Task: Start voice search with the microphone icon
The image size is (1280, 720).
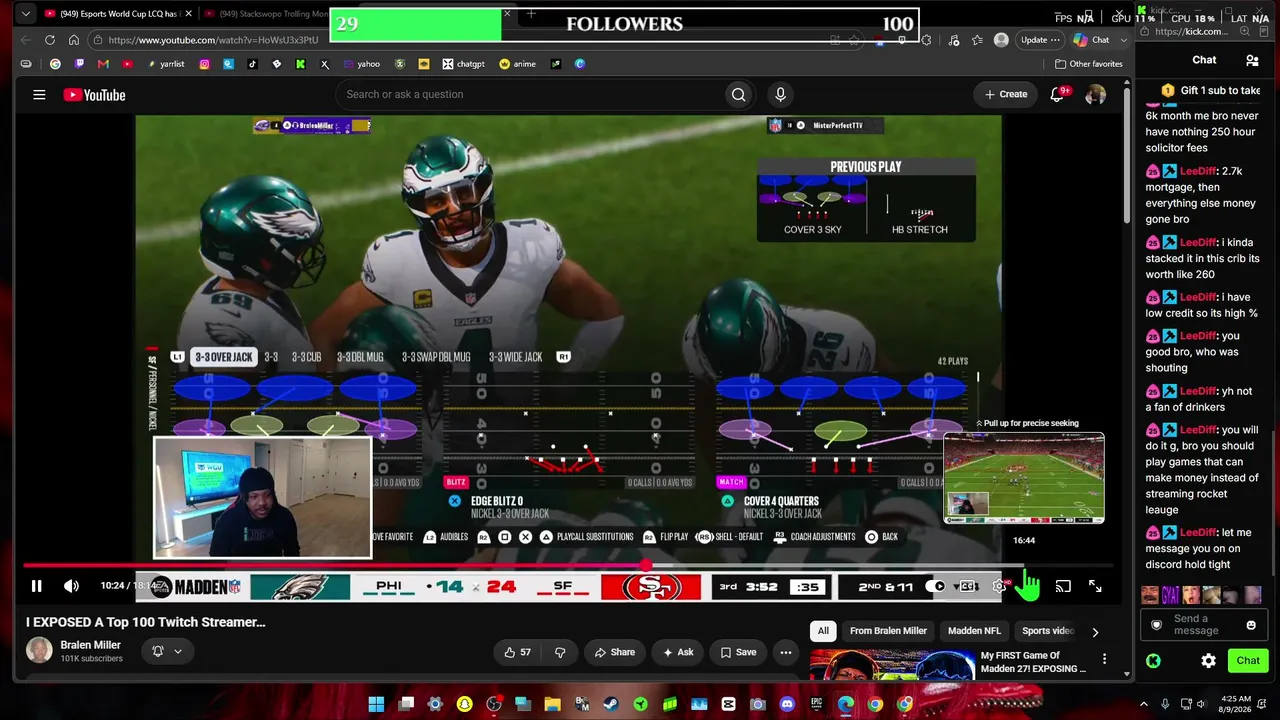Action: (780, 94)
